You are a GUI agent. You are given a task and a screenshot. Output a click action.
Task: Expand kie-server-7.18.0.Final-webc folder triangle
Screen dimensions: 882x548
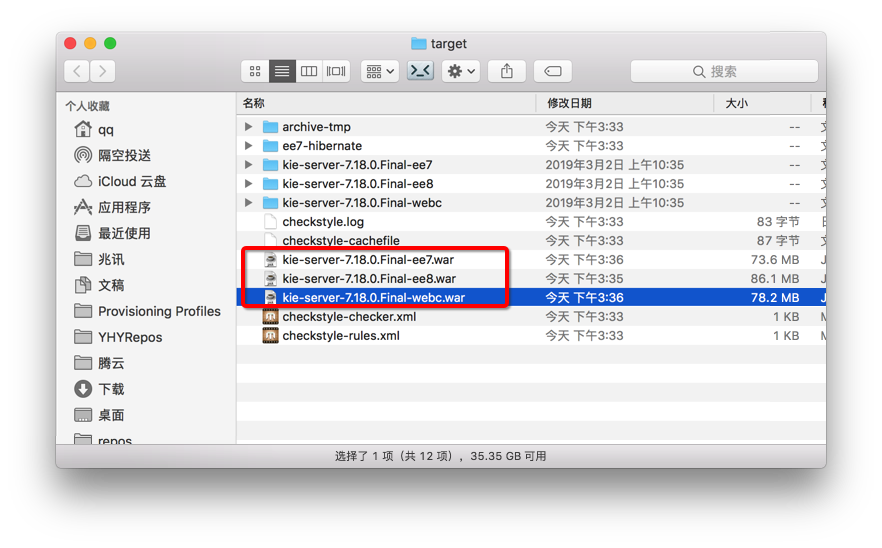tap(248, 203)
